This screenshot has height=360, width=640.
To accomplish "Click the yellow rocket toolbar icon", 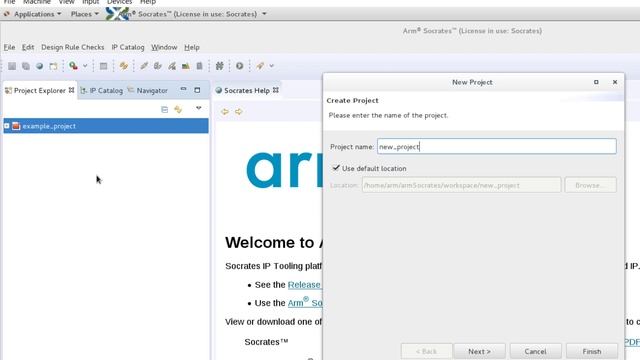I will click(260, 66).
